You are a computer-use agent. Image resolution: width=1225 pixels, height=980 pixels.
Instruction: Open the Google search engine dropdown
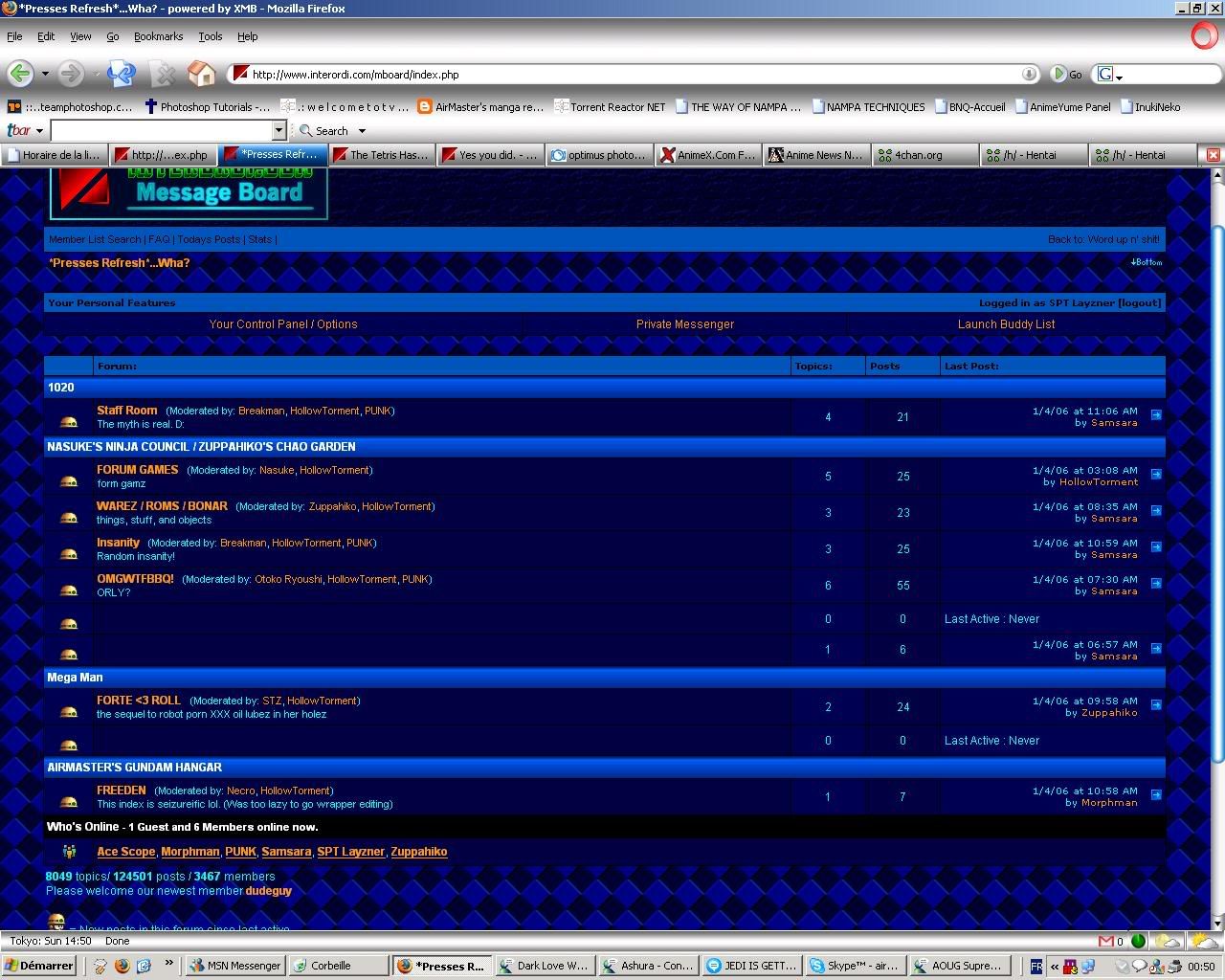click(1119, 76)
